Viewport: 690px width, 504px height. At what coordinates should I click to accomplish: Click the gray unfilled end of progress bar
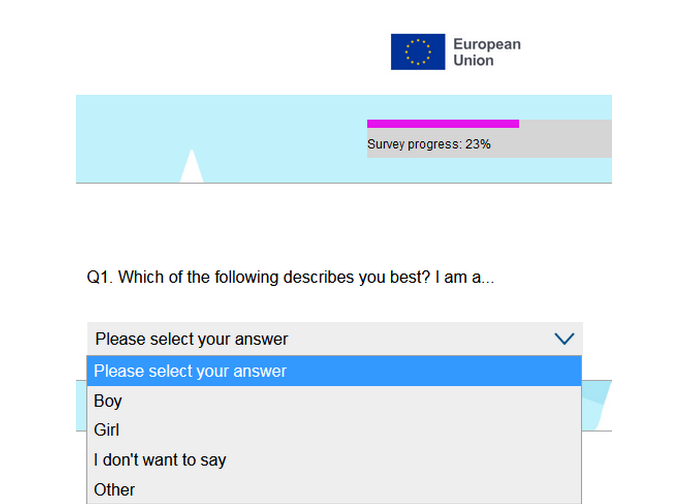(x=565, y=124)
